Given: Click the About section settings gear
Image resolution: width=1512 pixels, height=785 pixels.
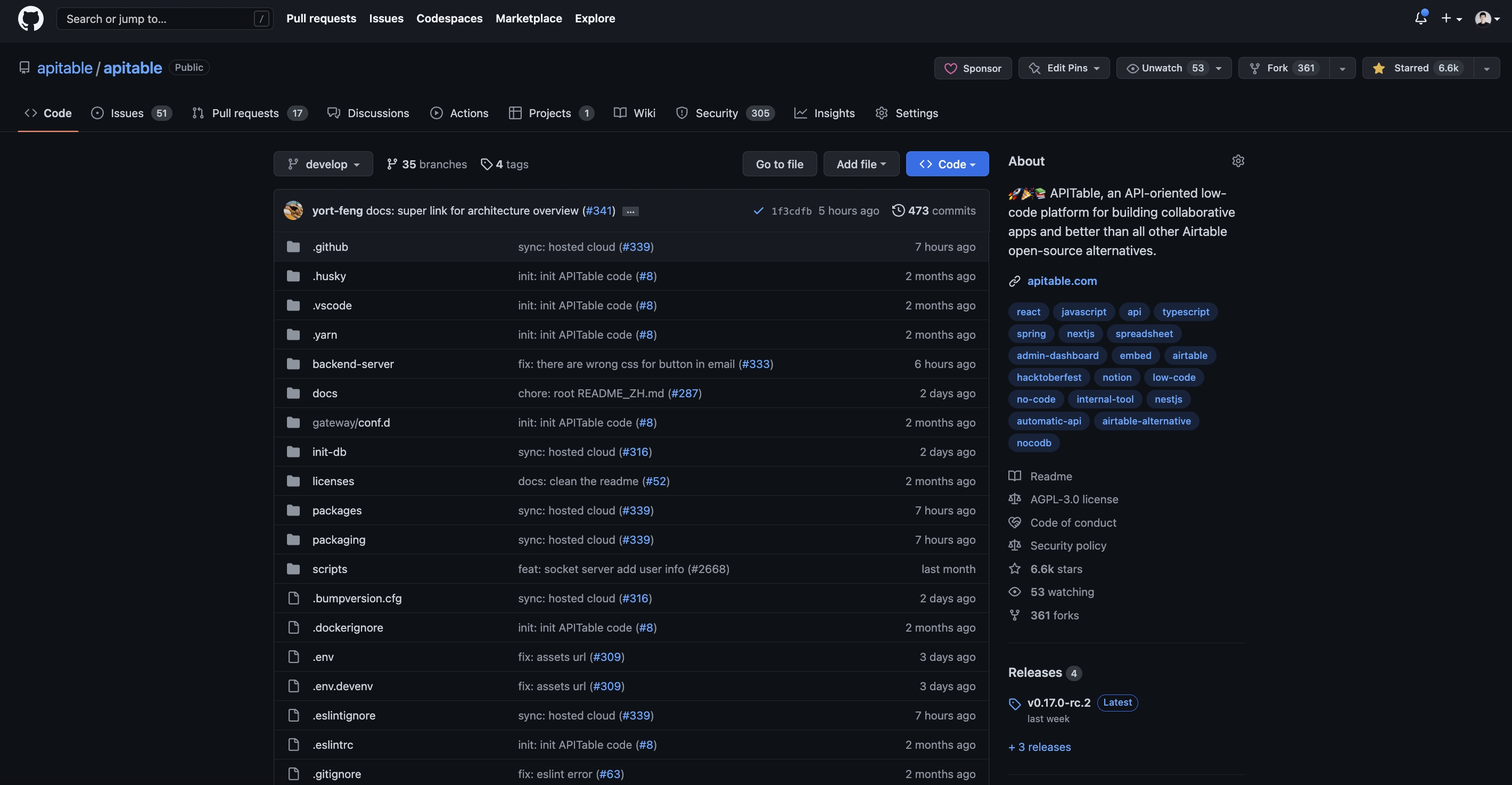Looking at the screenshot, I should pyautogui.click(x=1238, y=161).
